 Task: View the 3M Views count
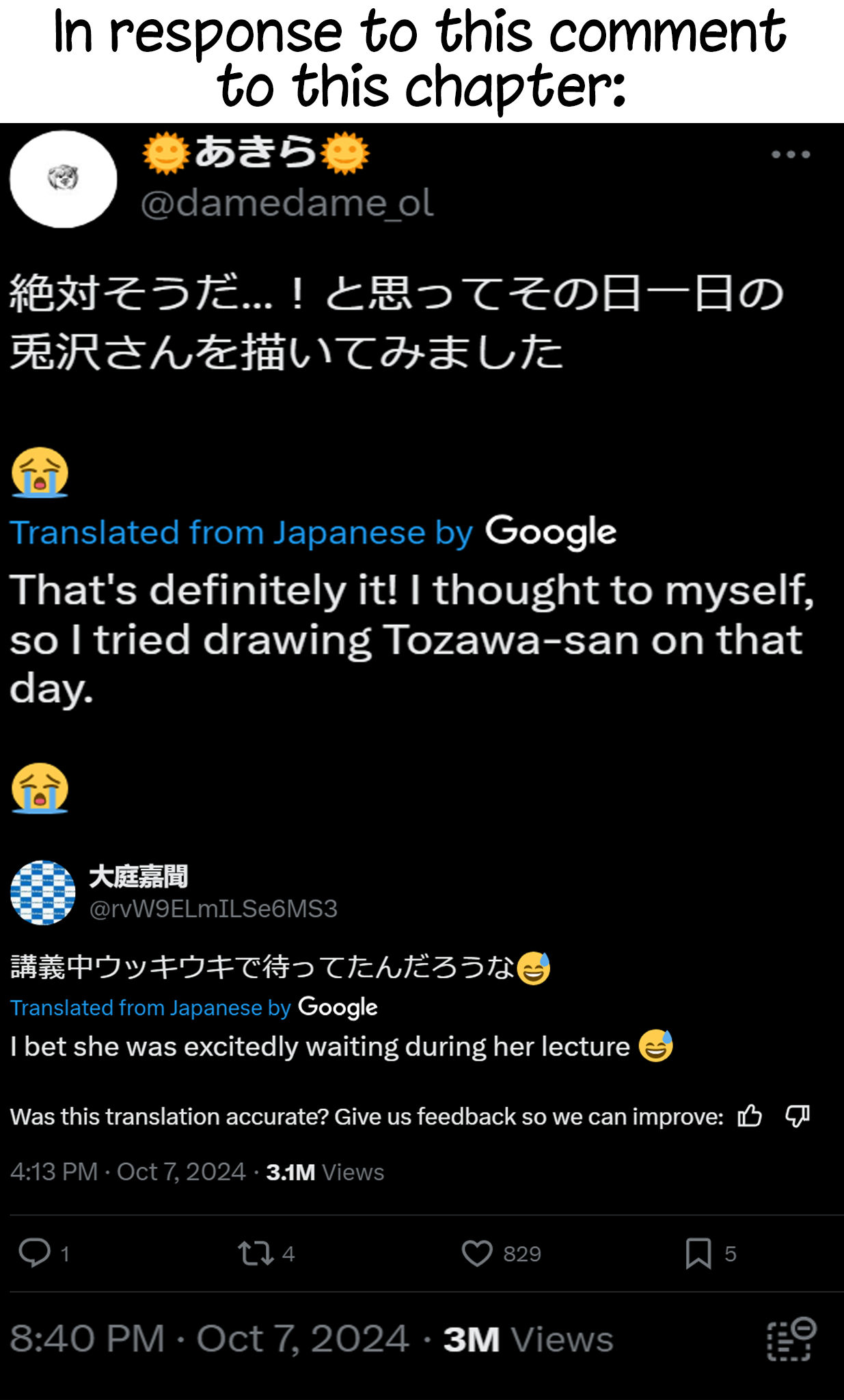[528, 1339]
